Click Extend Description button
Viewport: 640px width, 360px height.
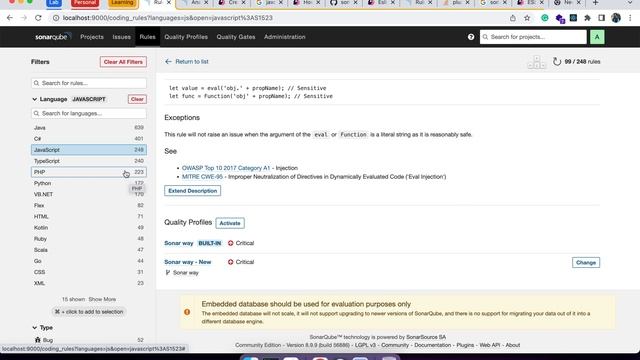tap(193, 191)
